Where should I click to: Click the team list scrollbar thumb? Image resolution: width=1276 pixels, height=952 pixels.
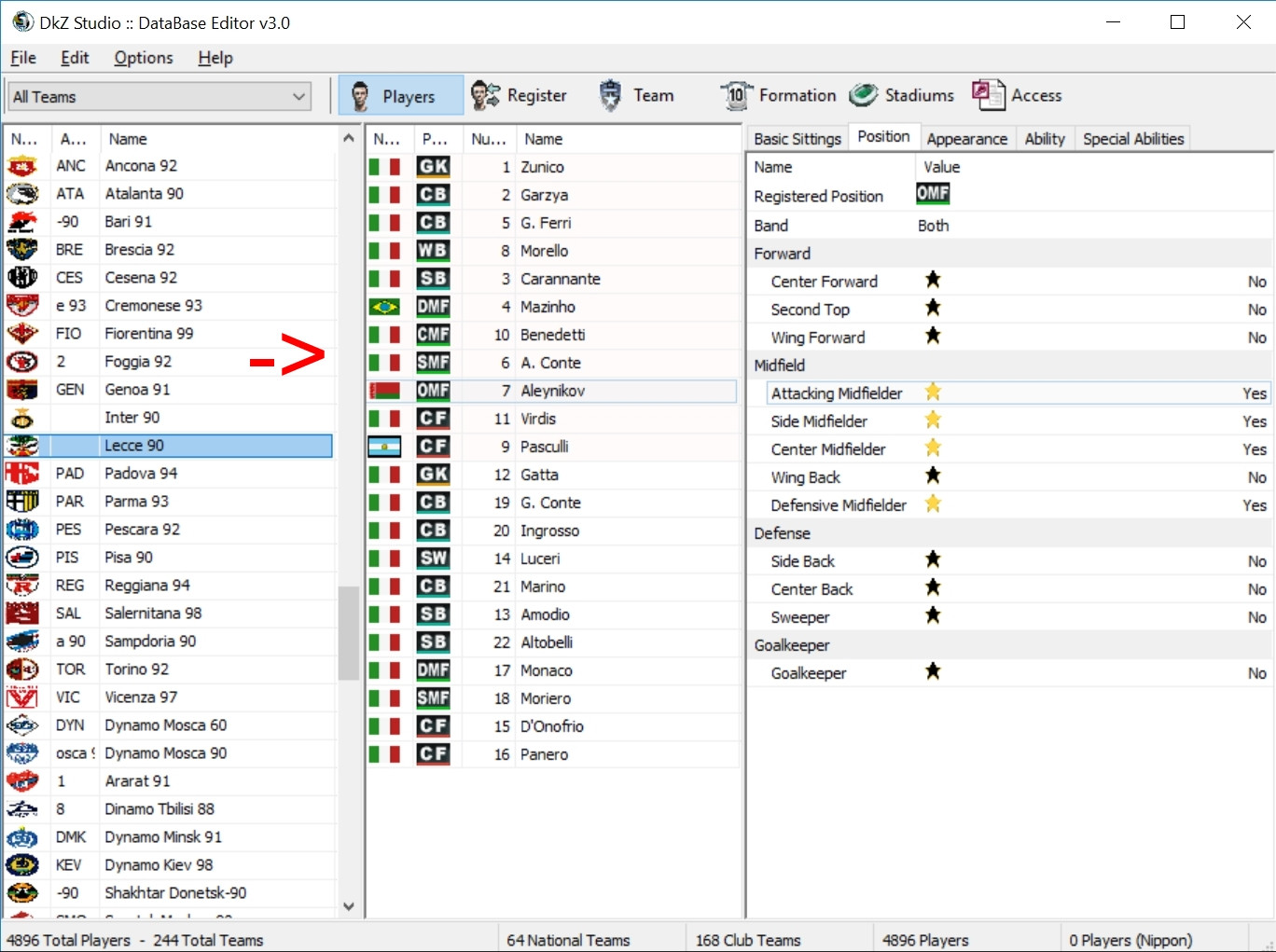coord(349,633)
